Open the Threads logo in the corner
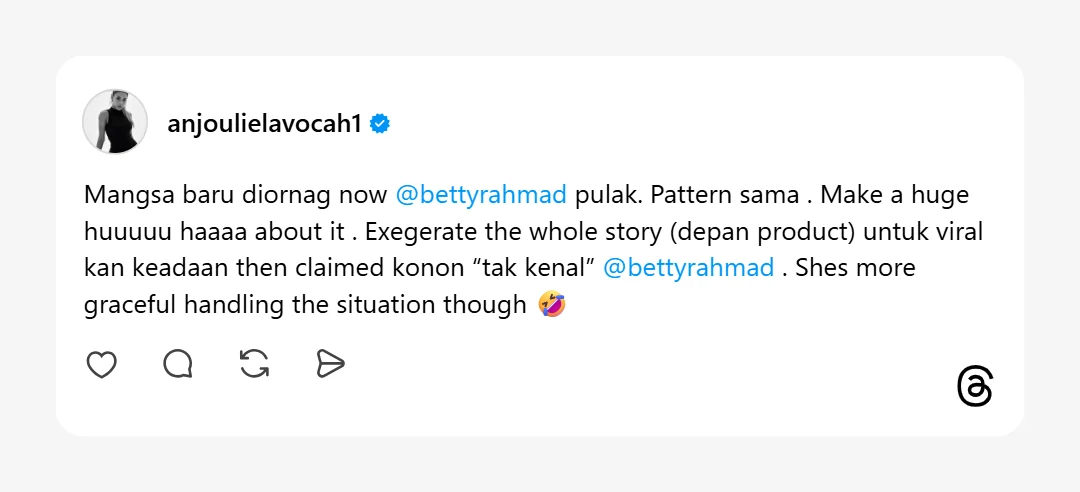Screen dimensions: 1080x492 click(975, 387)
